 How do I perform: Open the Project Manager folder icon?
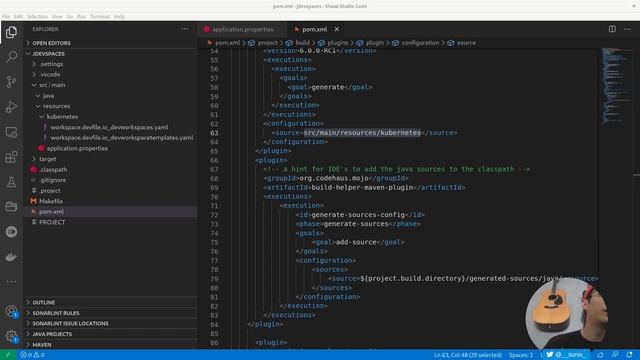pyautogui.click(x=11, y=207)
